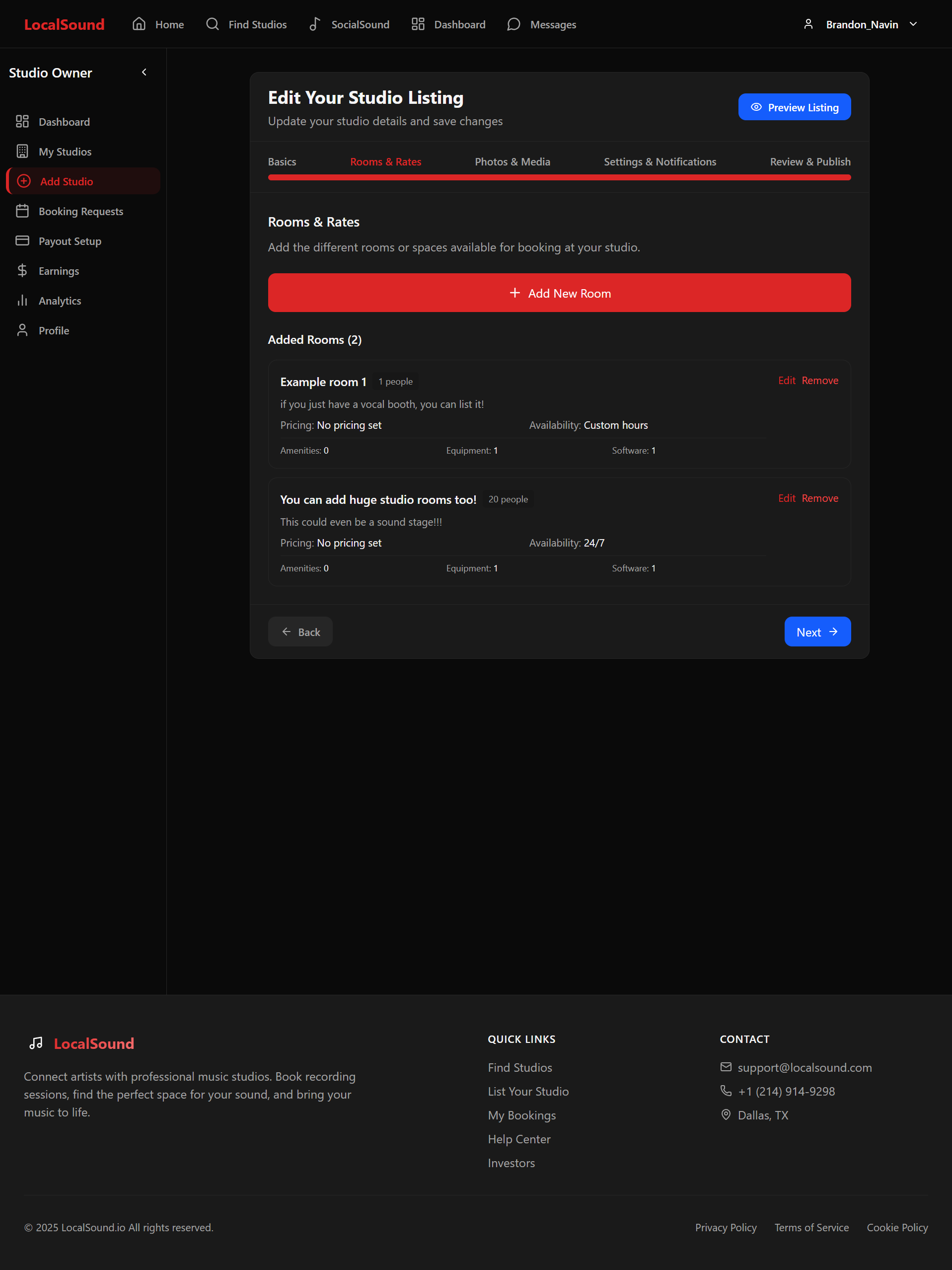Click the phone icon in Contact section

726,1090
